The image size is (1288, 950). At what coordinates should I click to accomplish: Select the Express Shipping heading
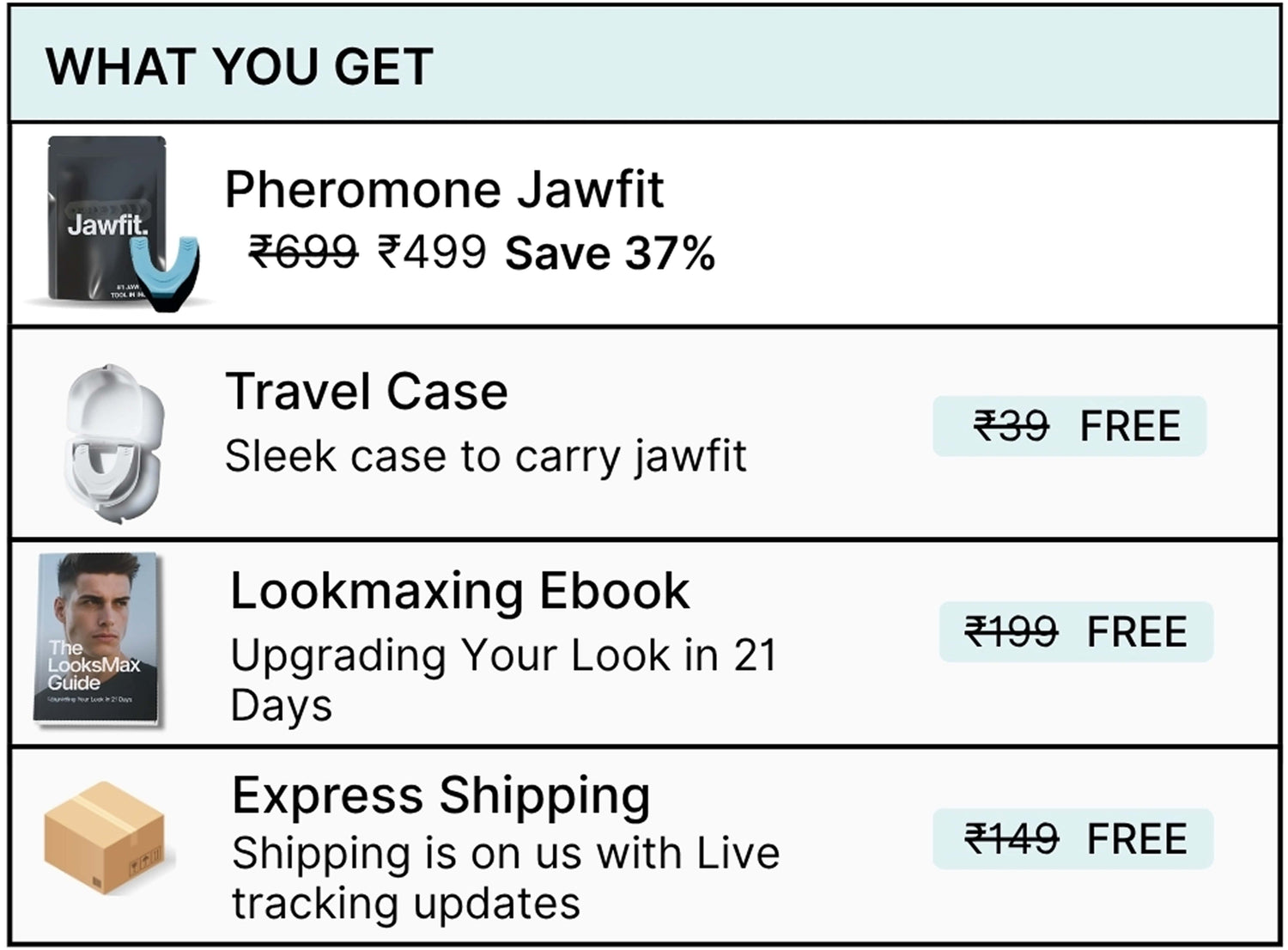click(441, 795)
